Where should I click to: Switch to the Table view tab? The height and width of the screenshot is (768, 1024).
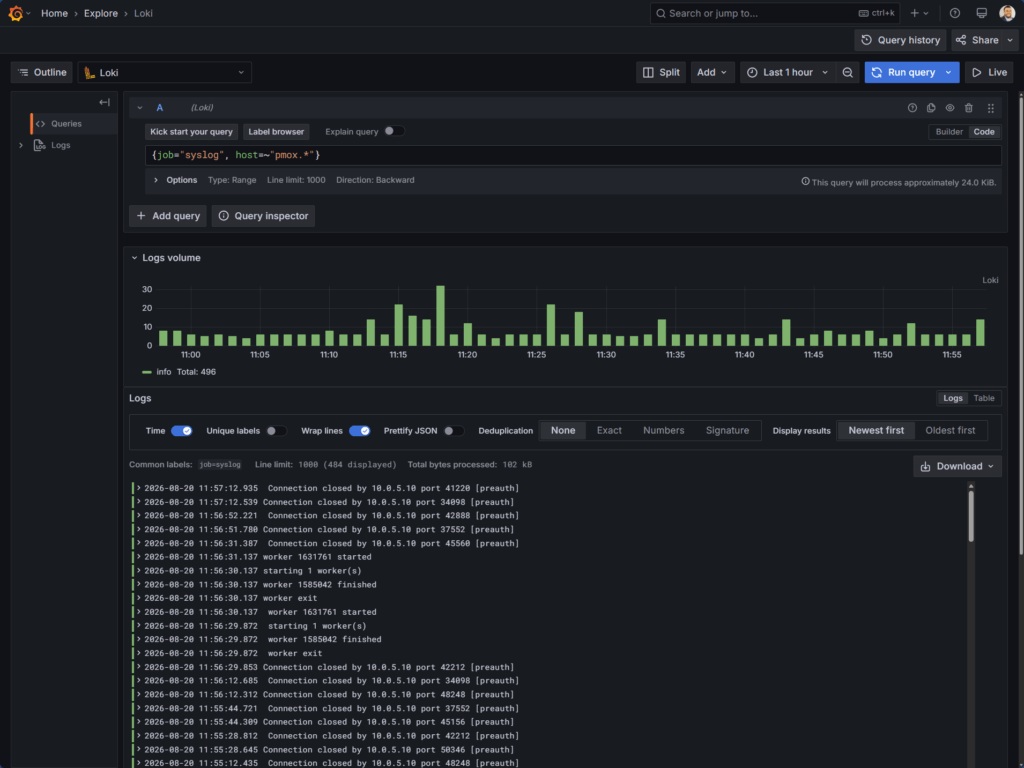click(x=984, y=398)
